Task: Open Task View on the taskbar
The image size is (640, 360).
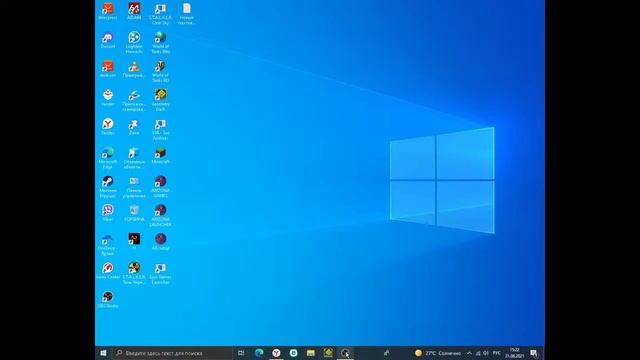Action: (241, 353)
